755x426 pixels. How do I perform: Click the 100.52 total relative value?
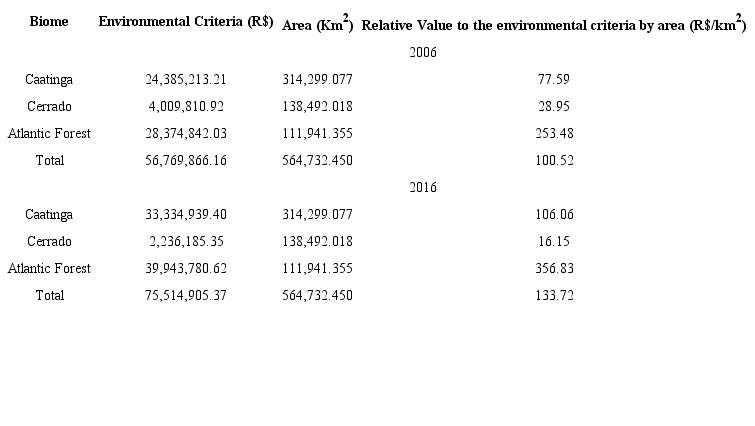pyautogui.click(x=553, y=160)
